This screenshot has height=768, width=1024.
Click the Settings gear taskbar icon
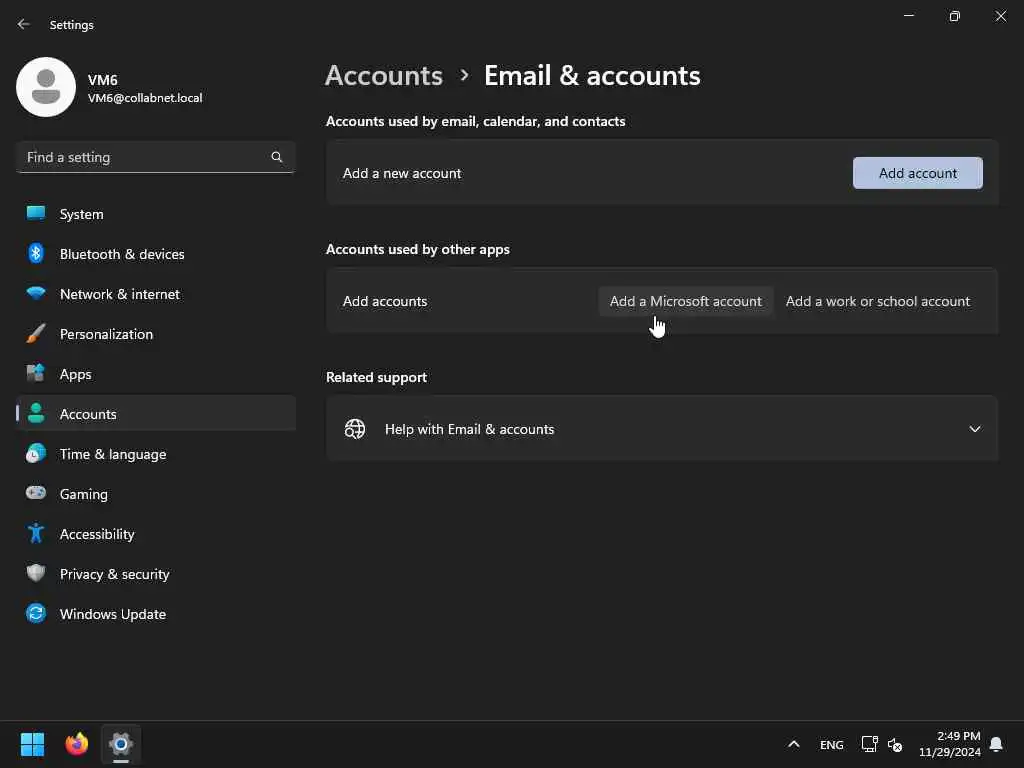tap(121, 744)
